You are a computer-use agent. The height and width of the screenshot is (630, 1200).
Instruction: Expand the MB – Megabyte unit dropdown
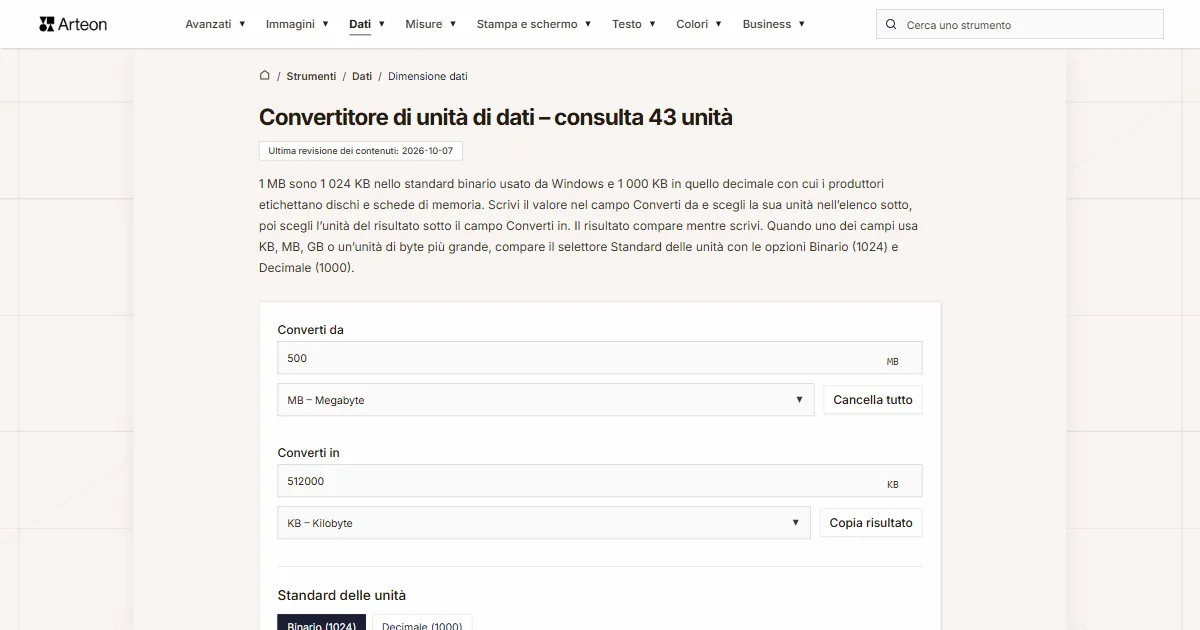[546, 400]
